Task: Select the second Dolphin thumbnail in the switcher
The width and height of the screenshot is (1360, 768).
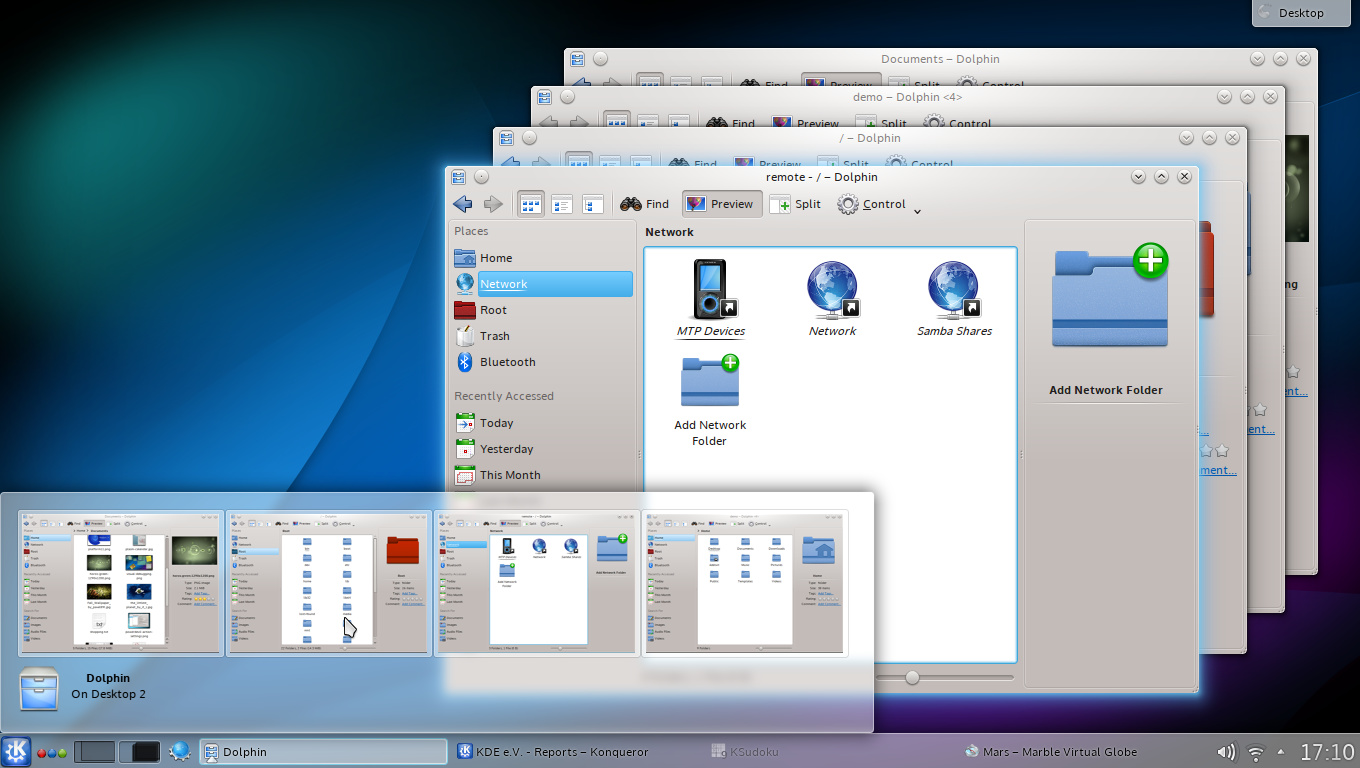Action: (328, 583)
